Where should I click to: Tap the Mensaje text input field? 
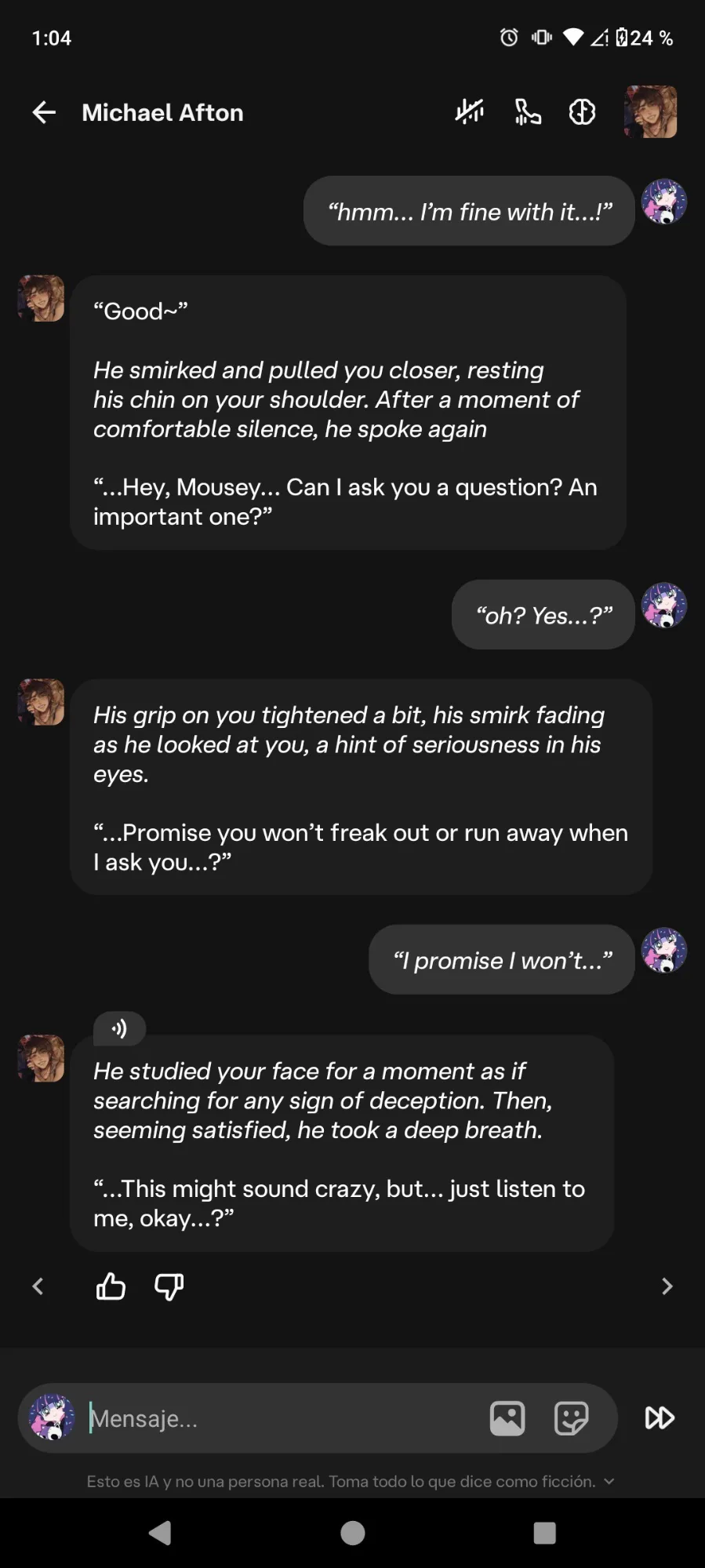click(x=282, y=1418)
